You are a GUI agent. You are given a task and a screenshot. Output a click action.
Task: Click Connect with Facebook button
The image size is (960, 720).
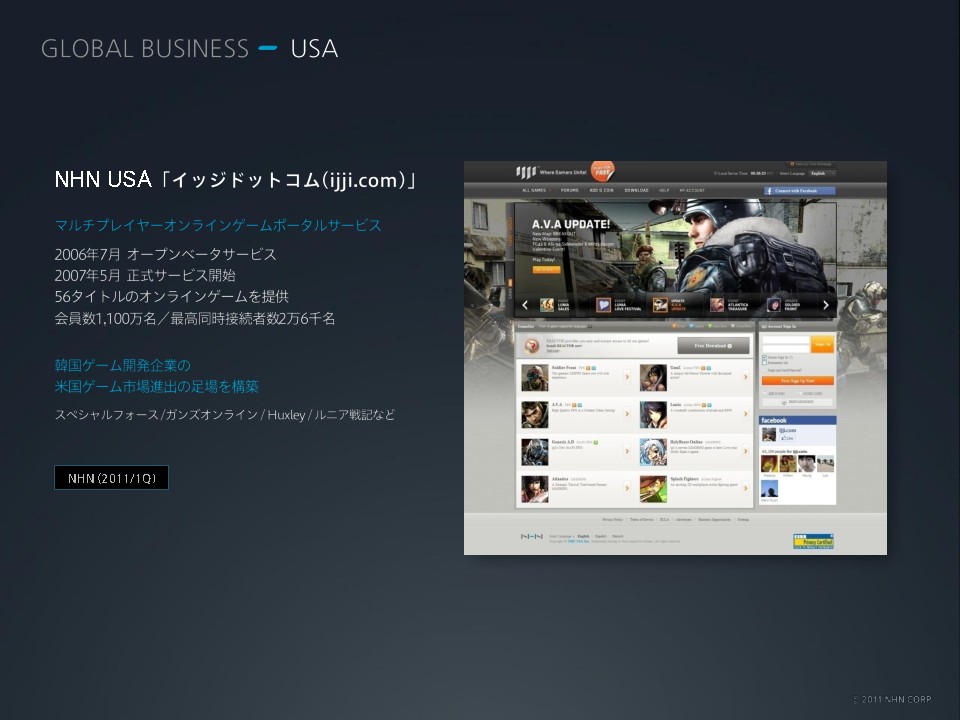pos(799,191)
